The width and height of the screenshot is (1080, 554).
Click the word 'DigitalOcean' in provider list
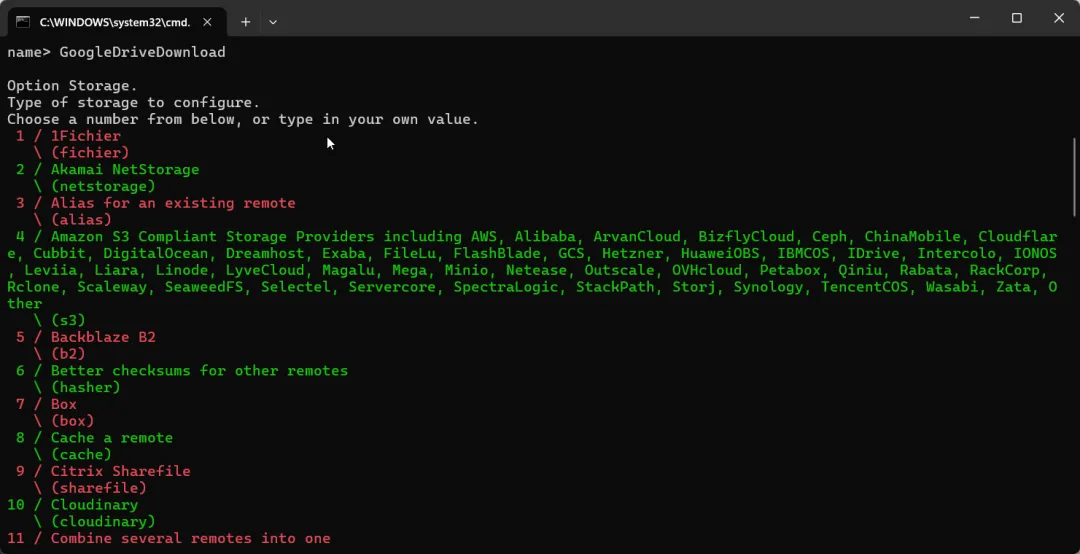(x=156, y=254)
